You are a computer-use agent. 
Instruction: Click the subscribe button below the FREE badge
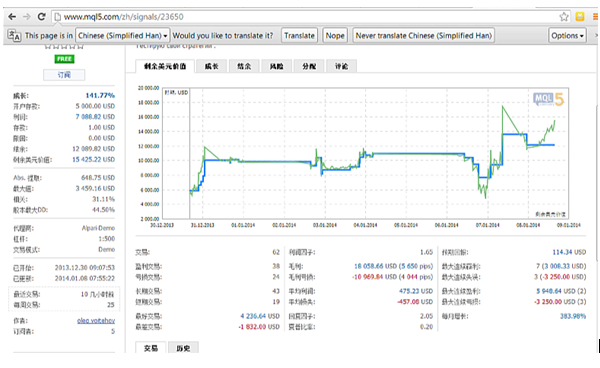click(64, 75)
